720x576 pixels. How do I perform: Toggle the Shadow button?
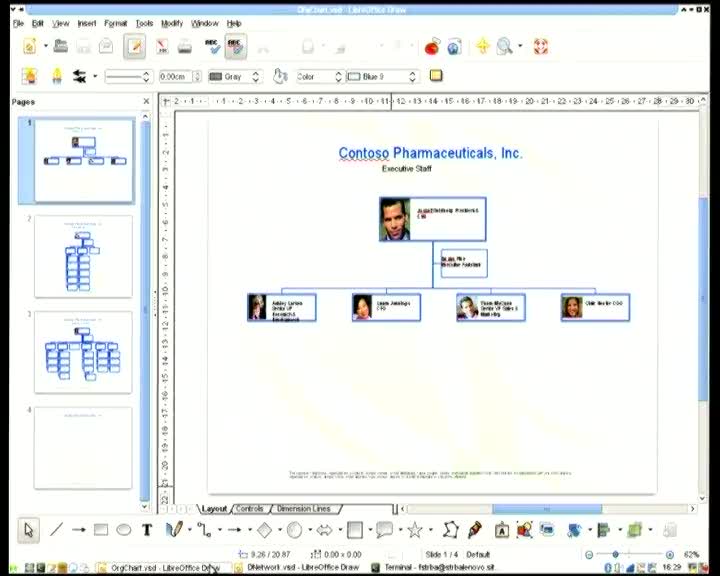(x=436, y=75)
